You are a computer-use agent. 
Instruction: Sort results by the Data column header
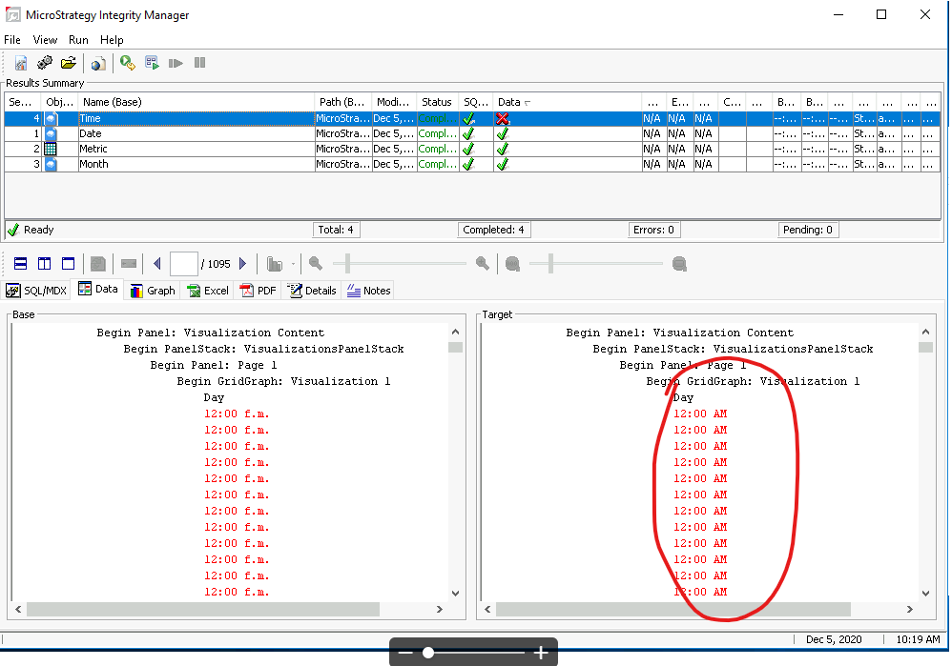[515, 102]
